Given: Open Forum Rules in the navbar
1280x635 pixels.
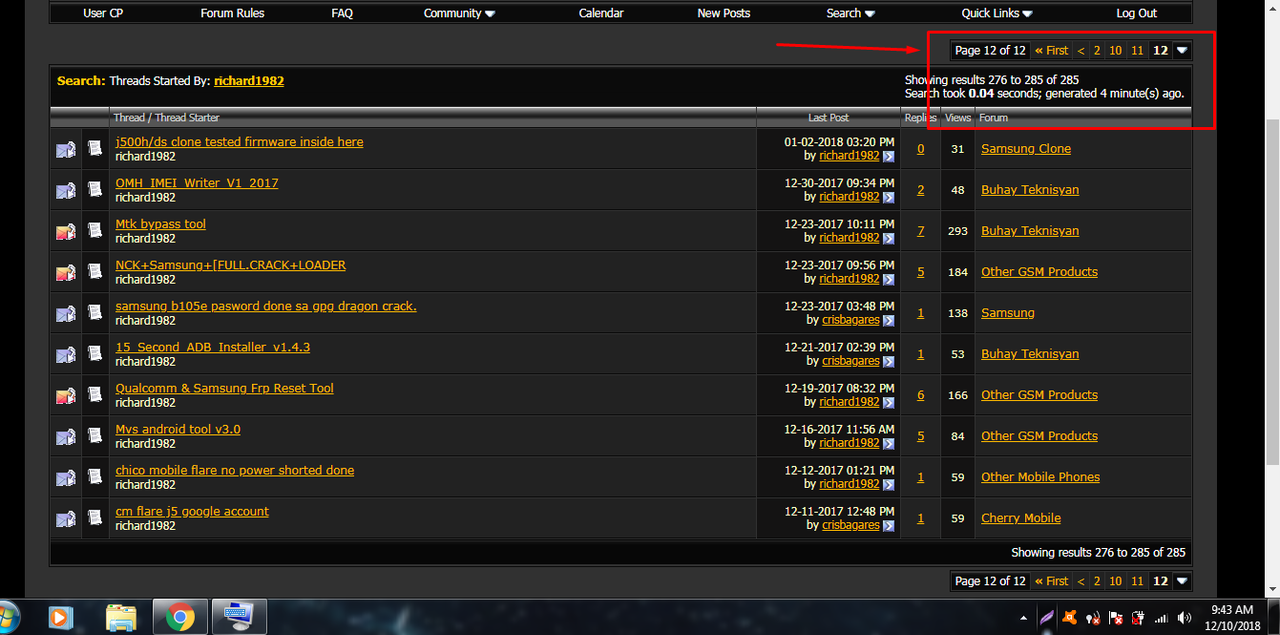Looking at the screenshot, I should (232, 13).
